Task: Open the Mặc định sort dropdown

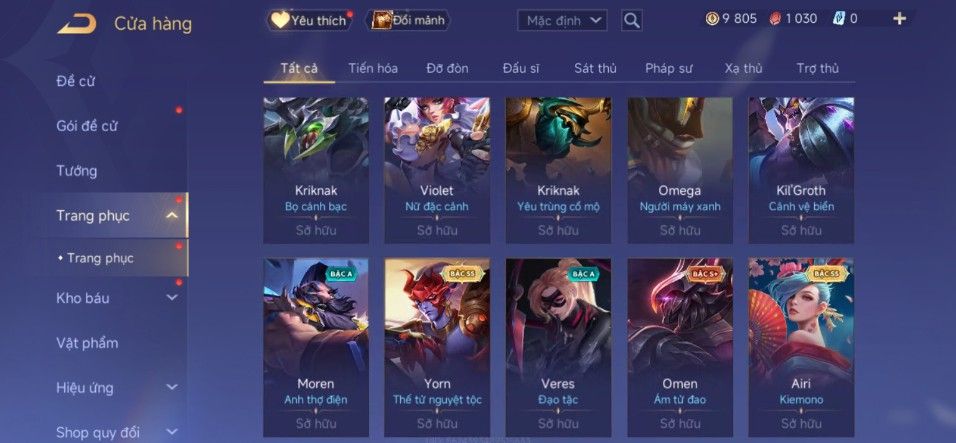Action: click(x=562, y=21)
